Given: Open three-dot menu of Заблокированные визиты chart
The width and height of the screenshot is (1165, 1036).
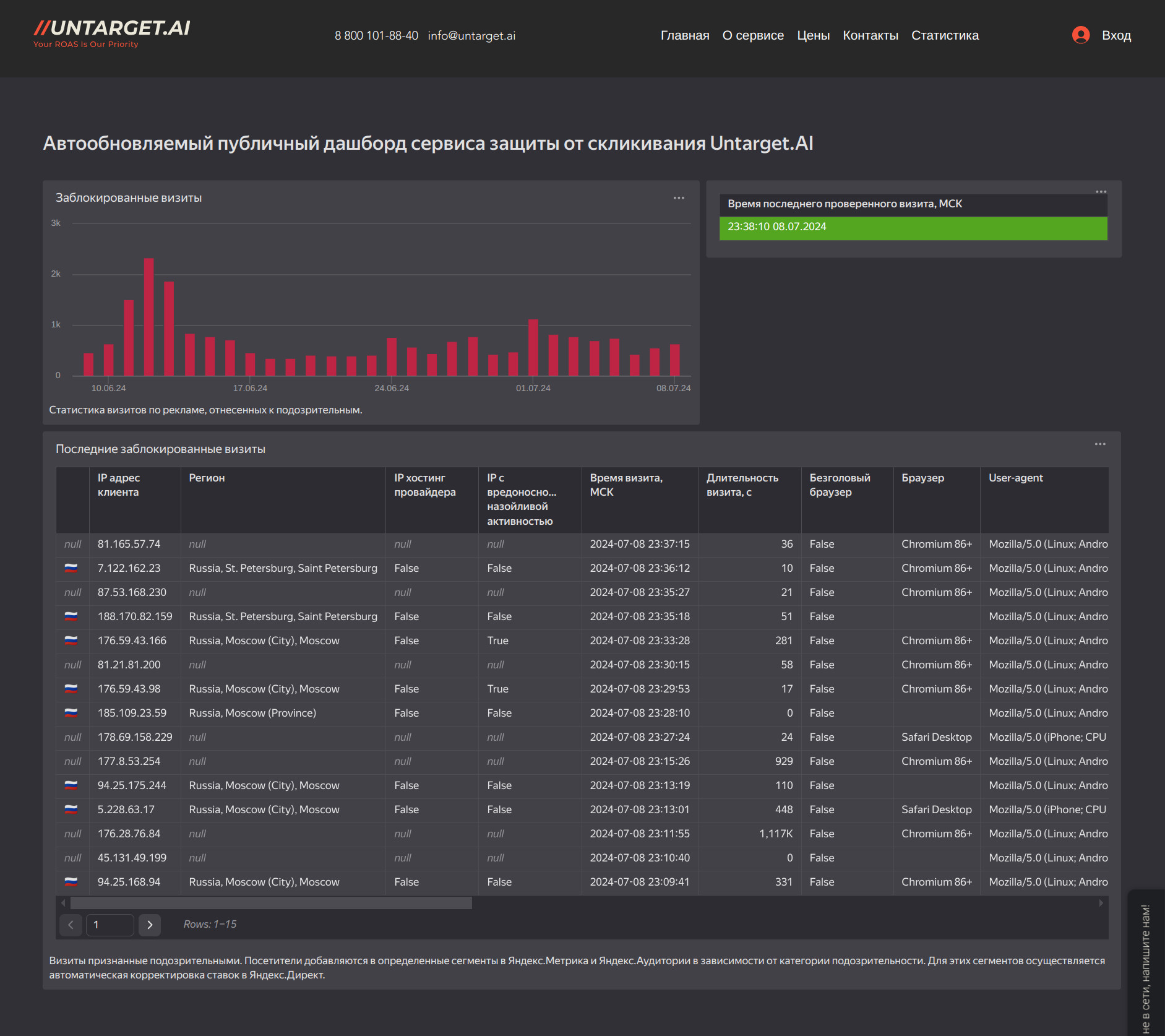Looking at the screenshot, I should [x=679, y=198].
